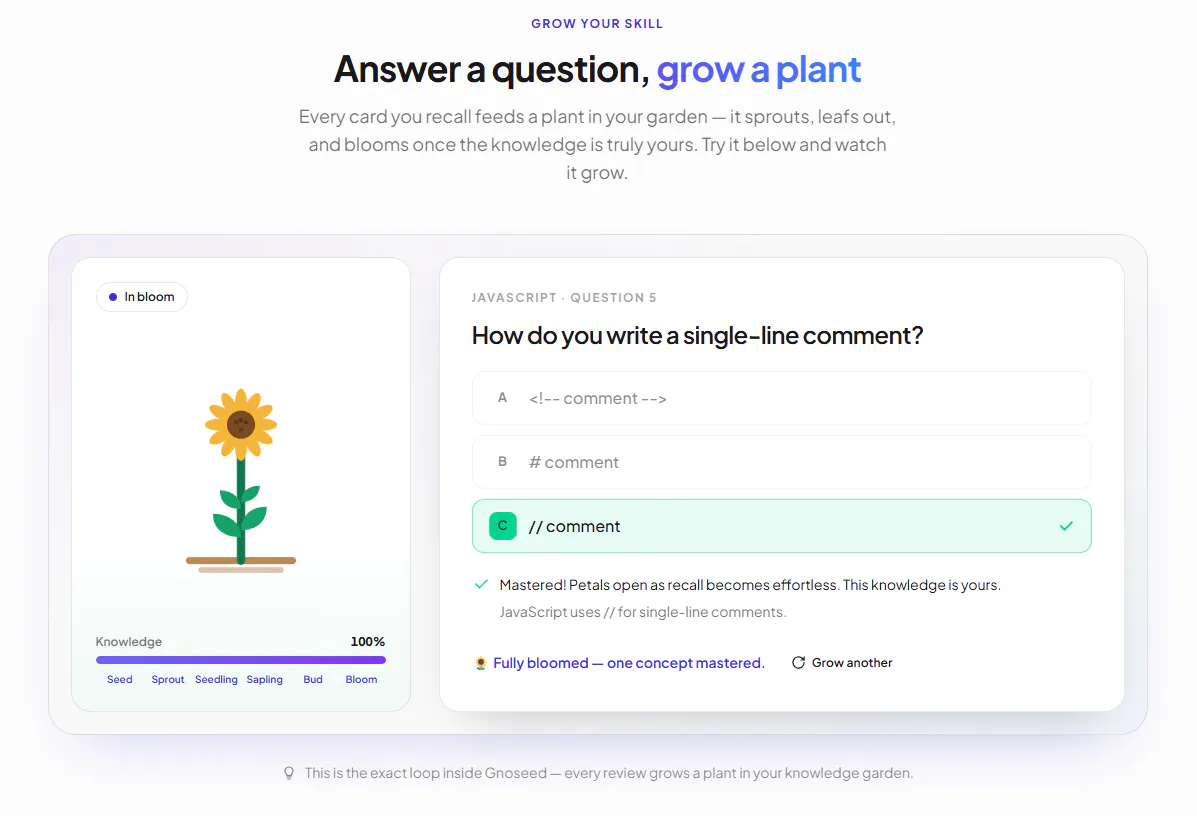Click the Knowledge progress bar
The width and height of the screenshot is (1197, 816).
coord(241,660)
